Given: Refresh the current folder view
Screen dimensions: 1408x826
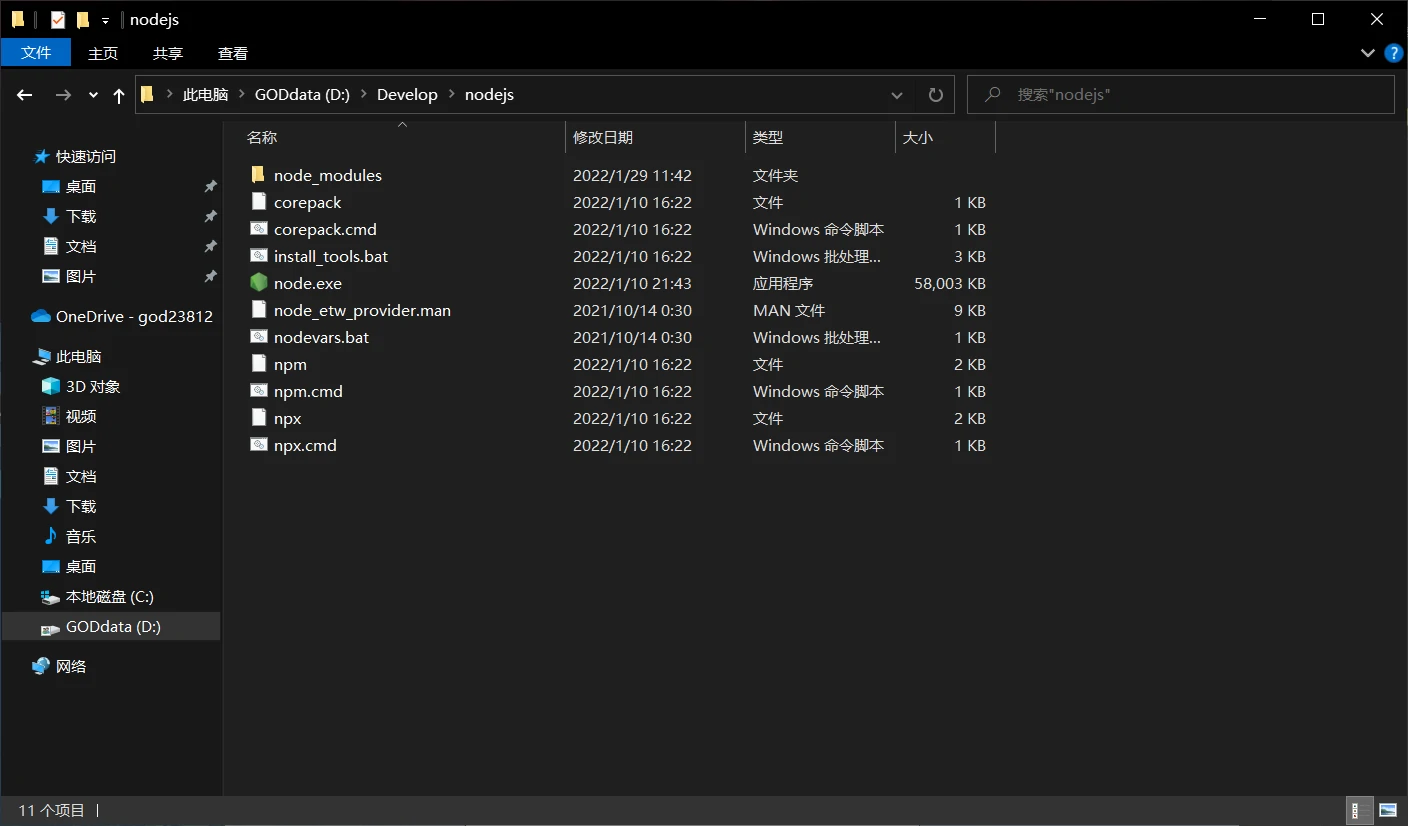Looking at the screenshot, I should pyautogui.click(x=936, y=95).
